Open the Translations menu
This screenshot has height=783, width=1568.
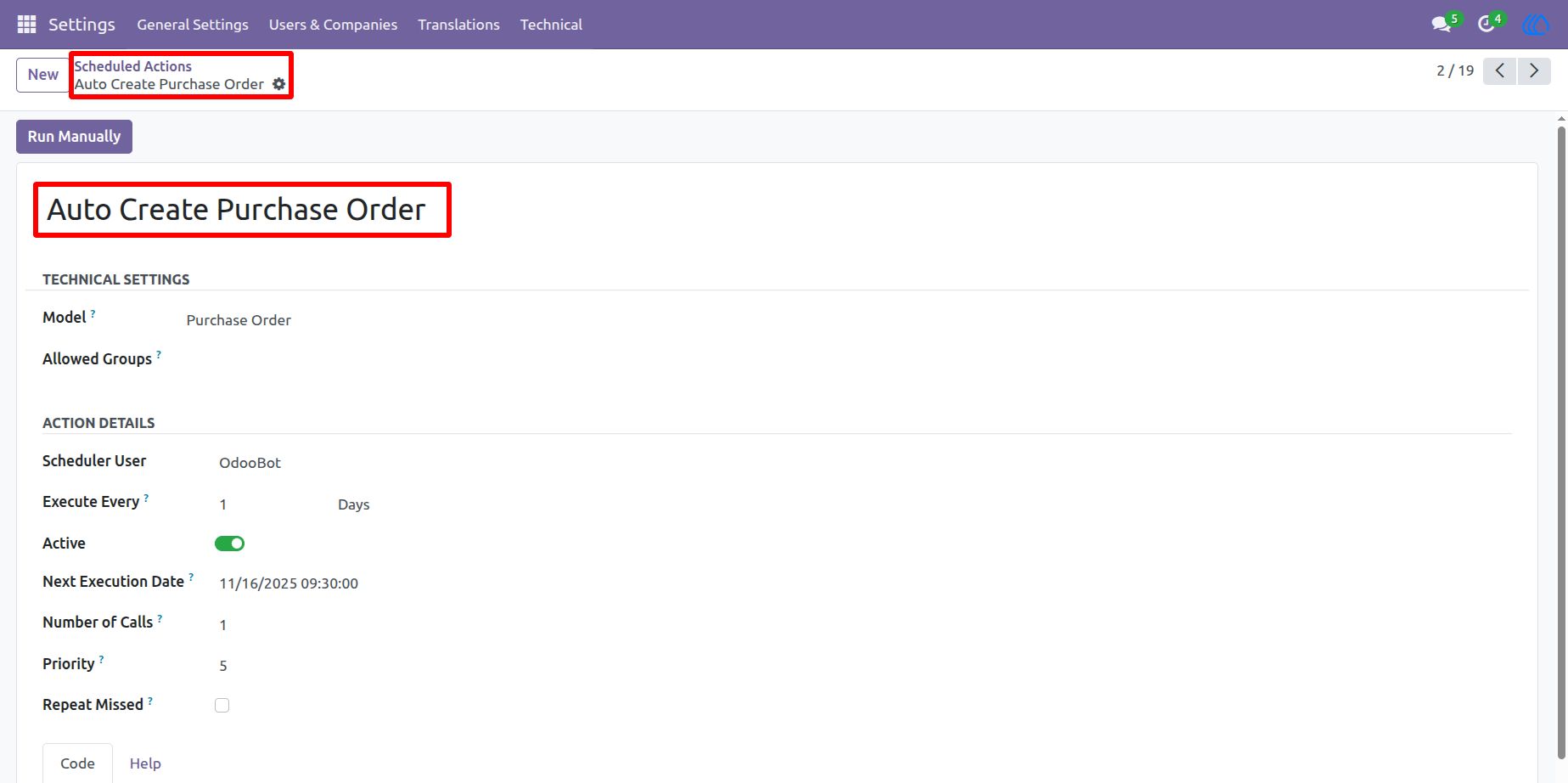coord(458,25)
